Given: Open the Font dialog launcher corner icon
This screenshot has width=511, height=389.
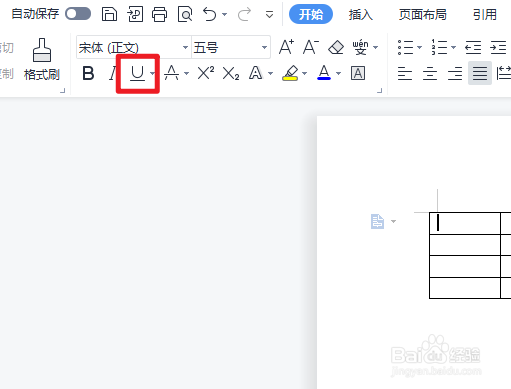Looking at the screenshot, I should [380, 90].
